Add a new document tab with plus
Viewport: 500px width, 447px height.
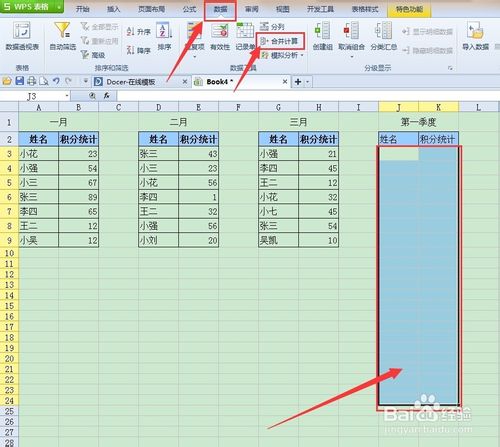tap(298, 82)
